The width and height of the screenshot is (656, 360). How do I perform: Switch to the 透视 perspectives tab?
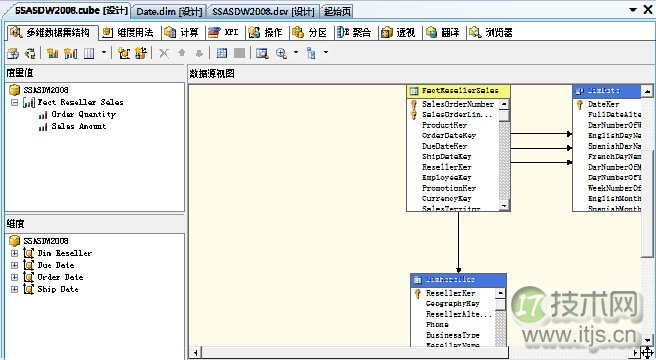coord(398,33)
